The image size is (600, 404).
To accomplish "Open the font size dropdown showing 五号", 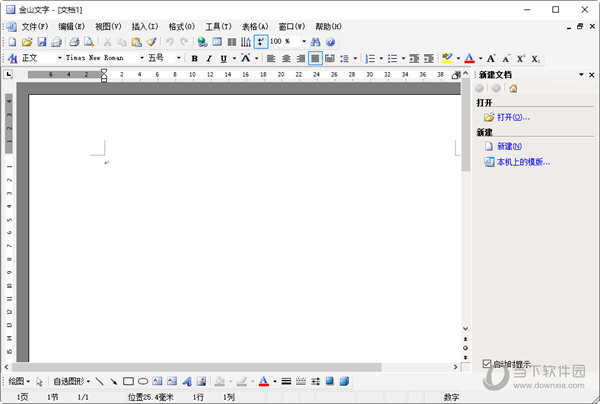I will 178,58.
